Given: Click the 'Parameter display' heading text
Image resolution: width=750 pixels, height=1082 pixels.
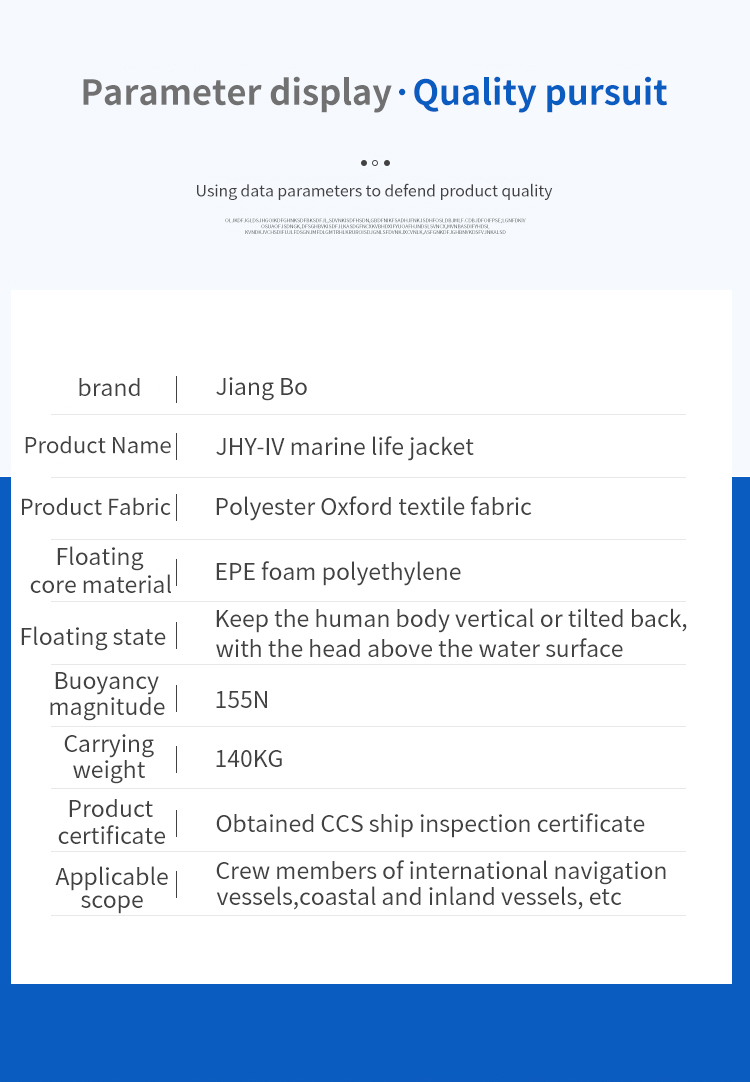Looking at the screenshot, I should (x=237, y=93).
